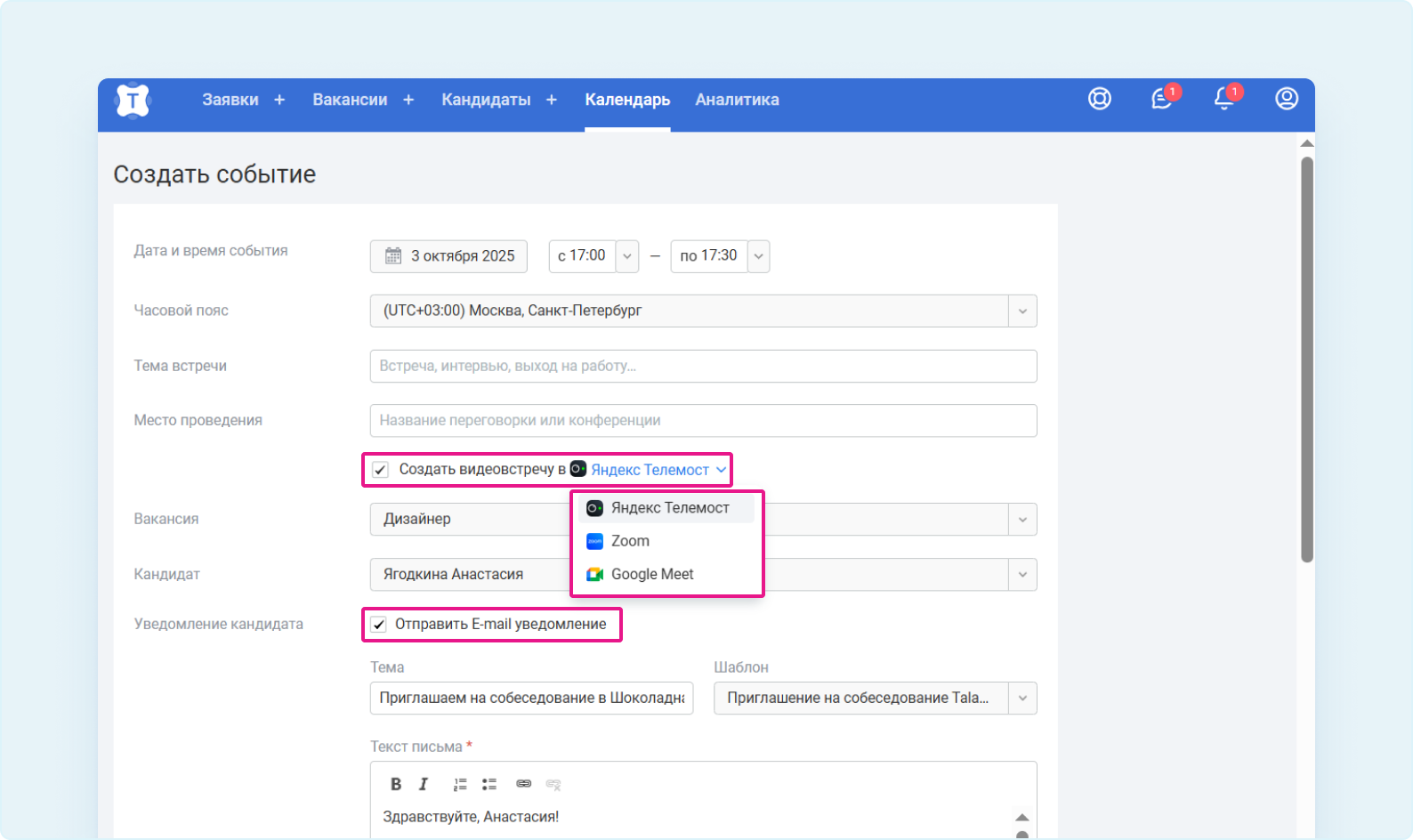Open the bell notifications icon
The height and width of the screenshot is (840, 1413).
pos(1224,99)
